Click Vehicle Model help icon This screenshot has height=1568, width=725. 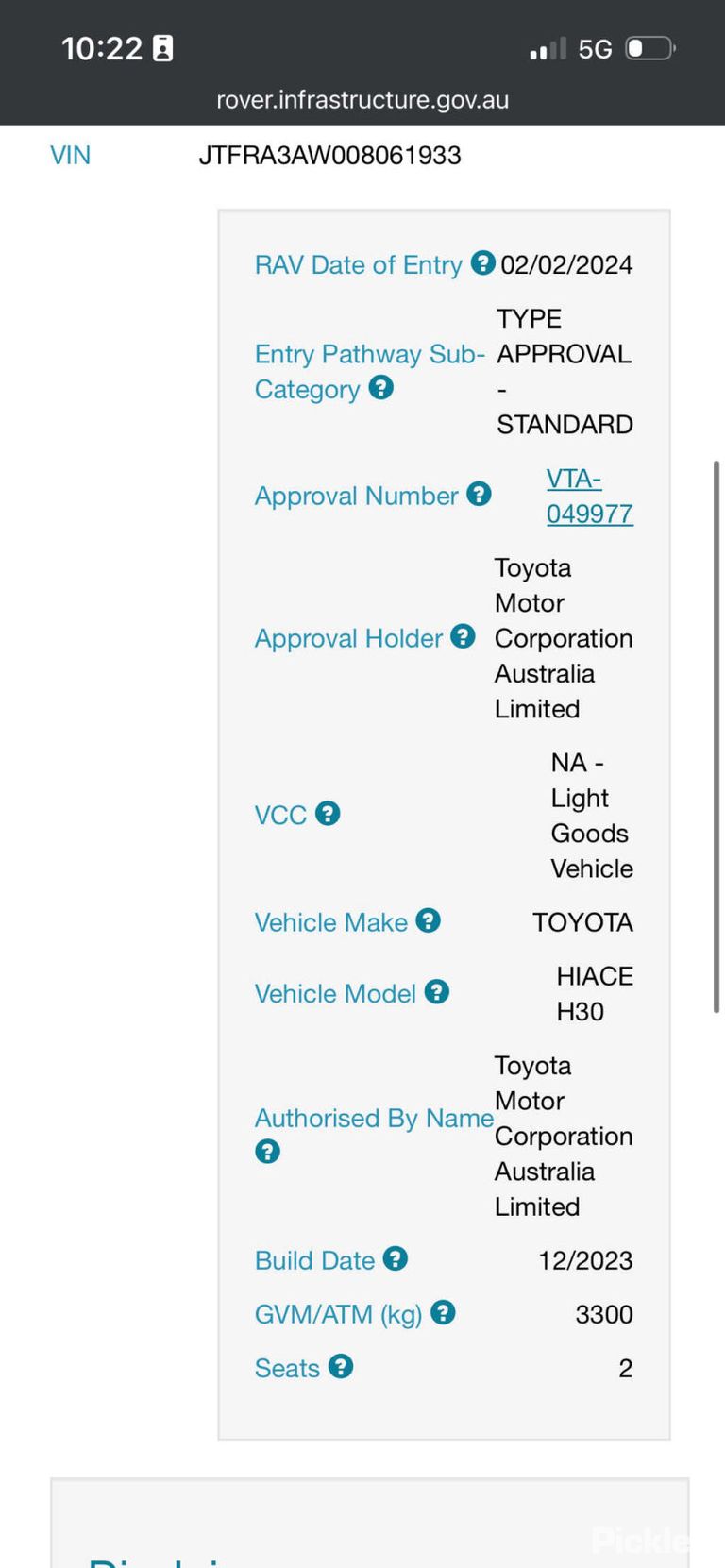[436, 991]
